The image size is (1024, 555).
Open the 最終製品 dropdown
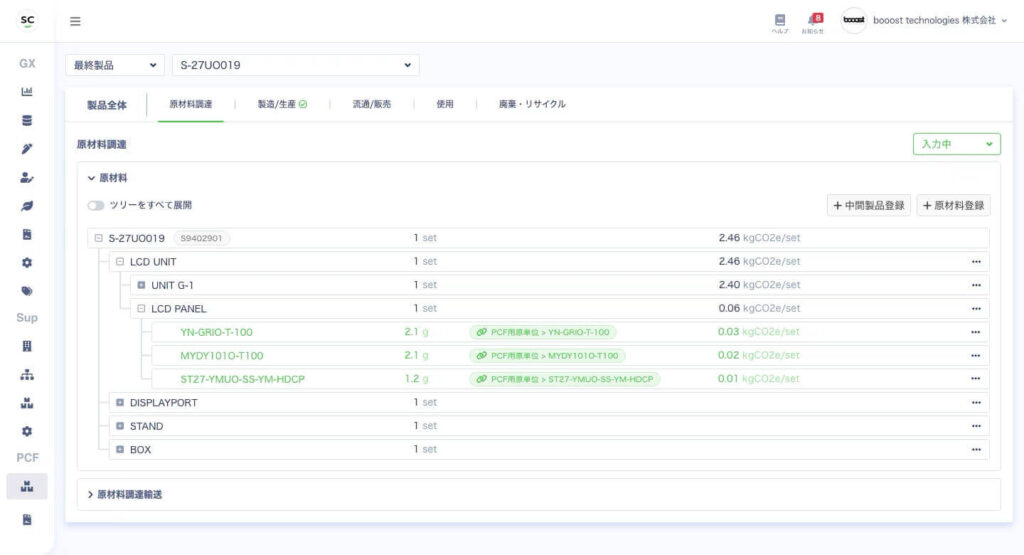114,65
